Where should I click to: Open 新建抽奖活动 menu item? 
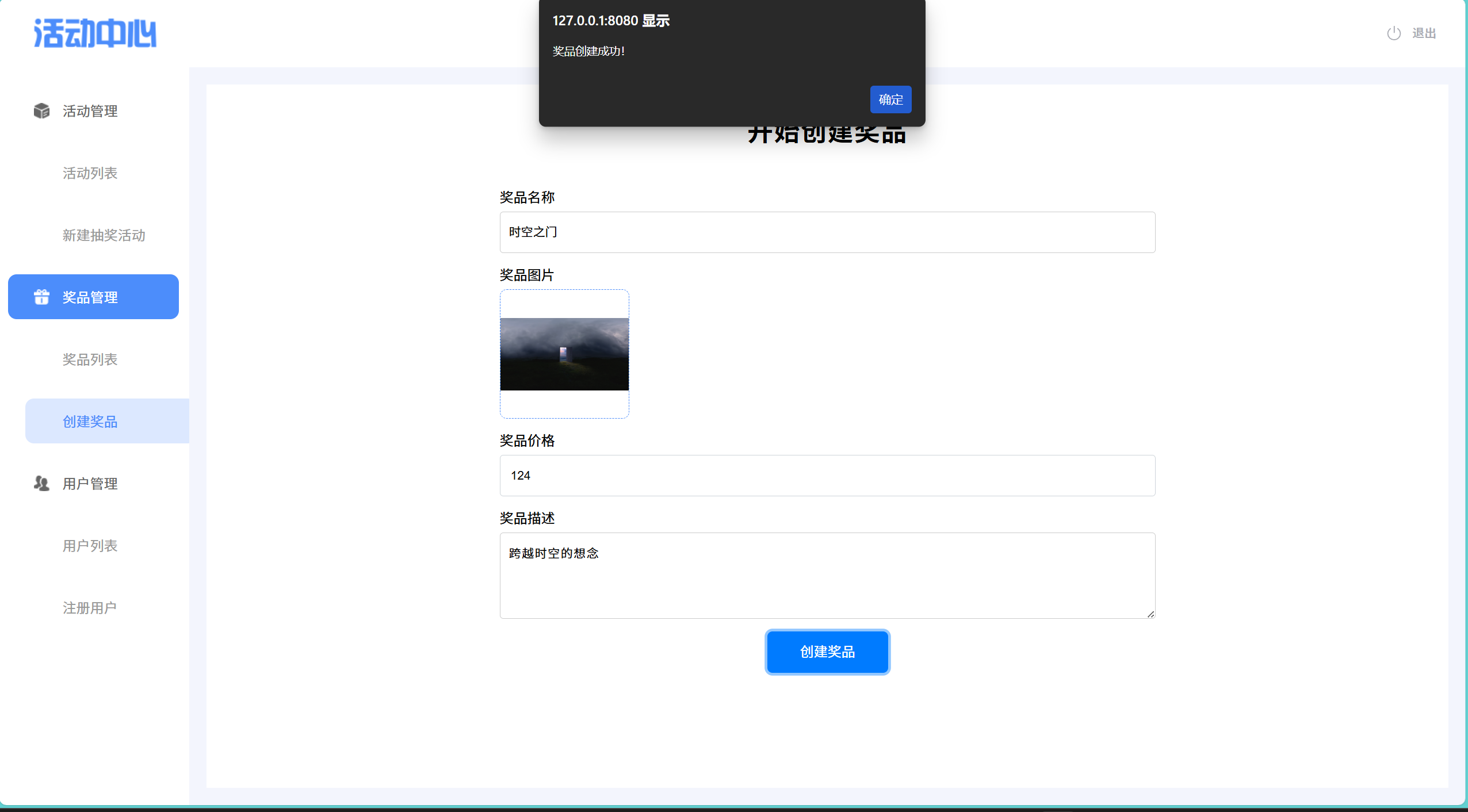(104, 235)
